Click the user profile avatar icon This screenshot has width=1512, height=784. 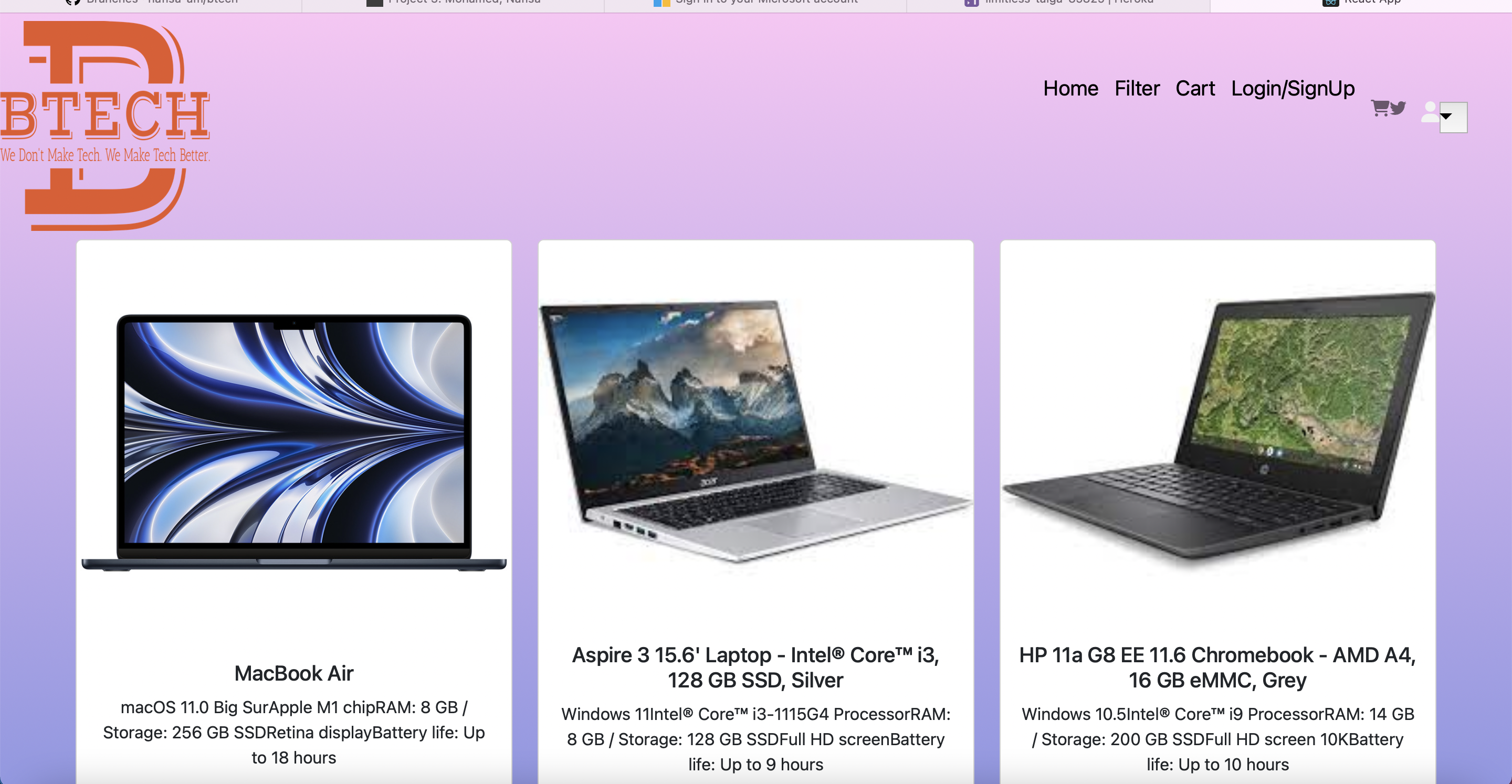pyautogui.click(x=1430, y=111)
